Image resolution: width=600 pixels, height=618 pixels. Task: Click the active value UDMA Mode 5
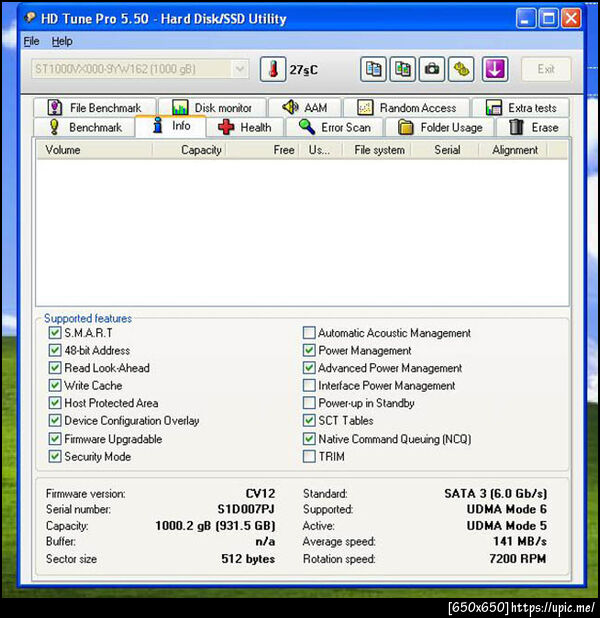507,525
